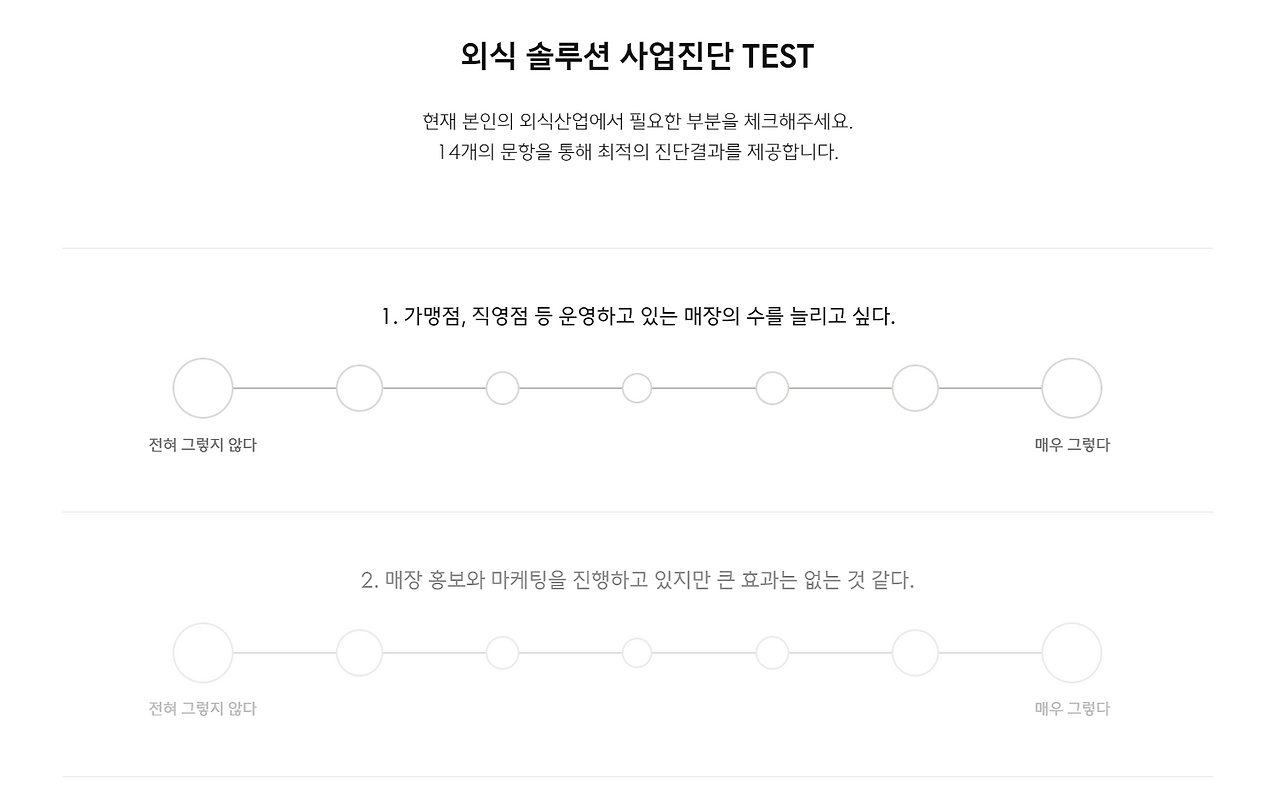
Task: Click the '외식 솔루션 사업진단 TEST' heading
Action: pyautogui.click(x=638, y=56)
